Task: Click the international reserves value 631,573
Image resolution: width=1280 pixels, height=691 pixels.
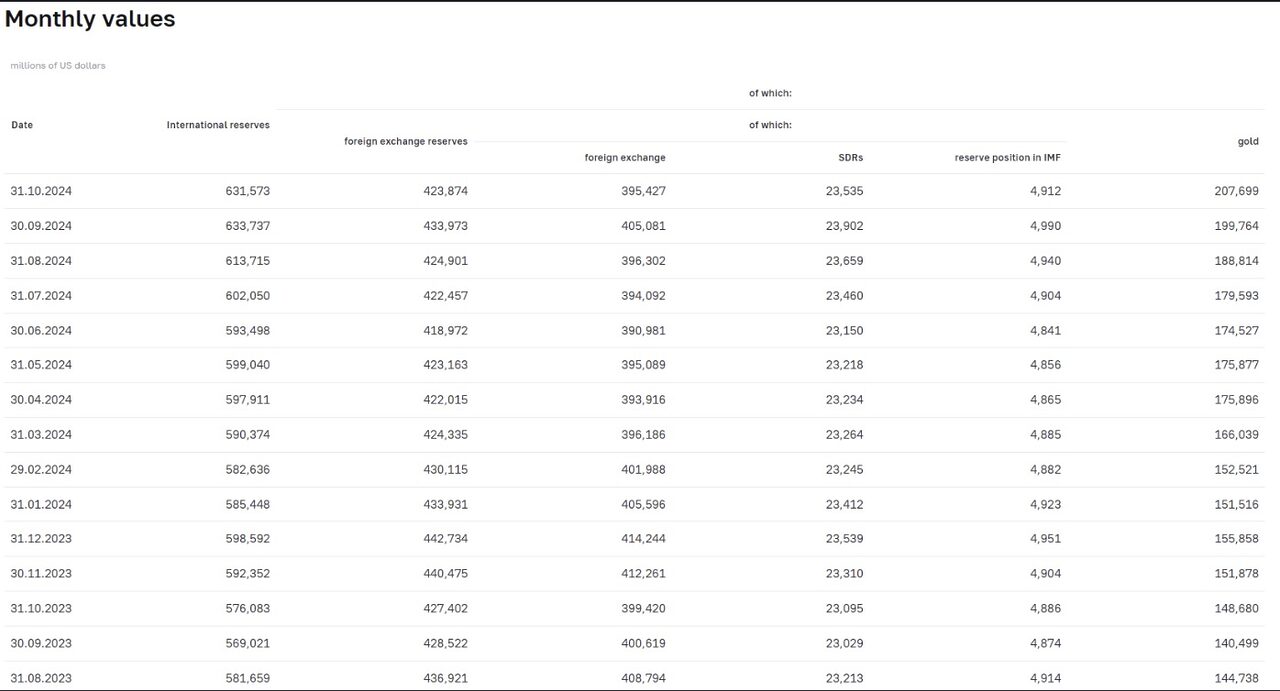Action: [248, 191]
